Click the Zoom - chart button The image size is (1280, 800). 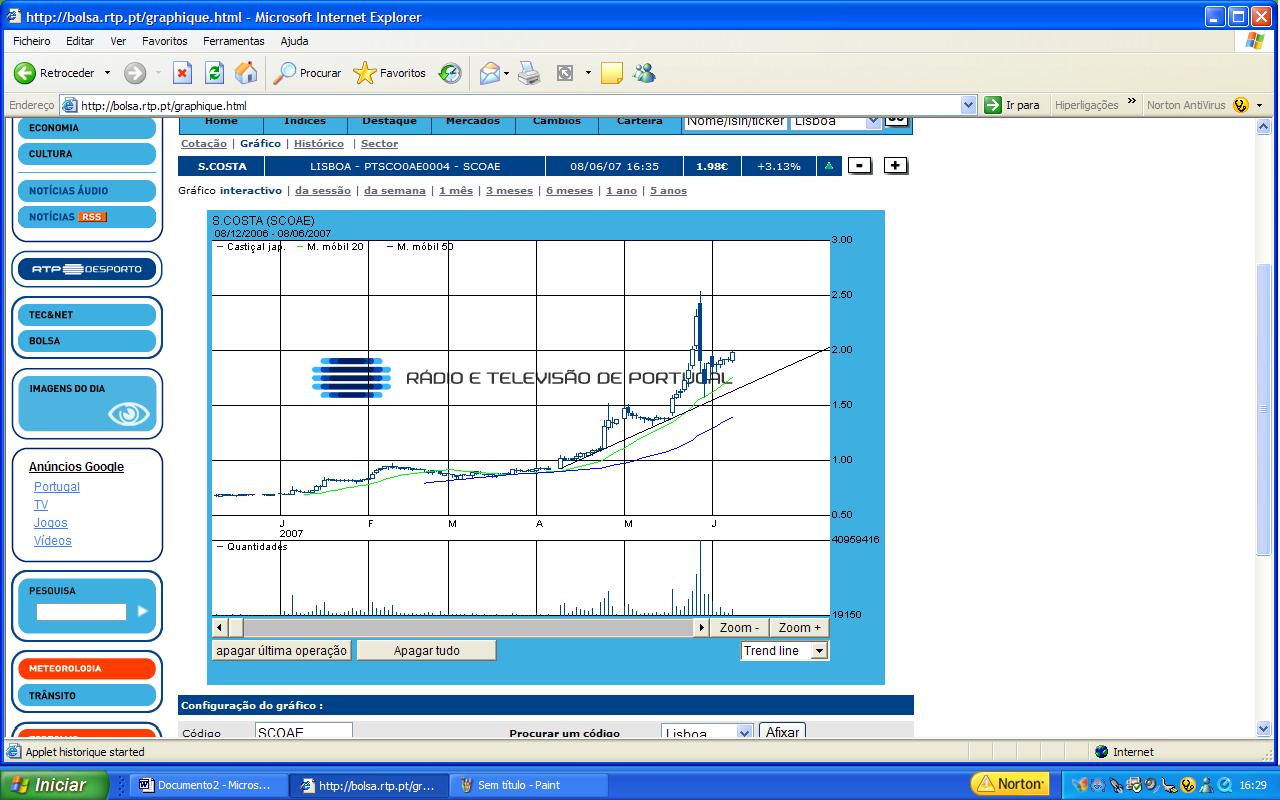click(739, 628)
